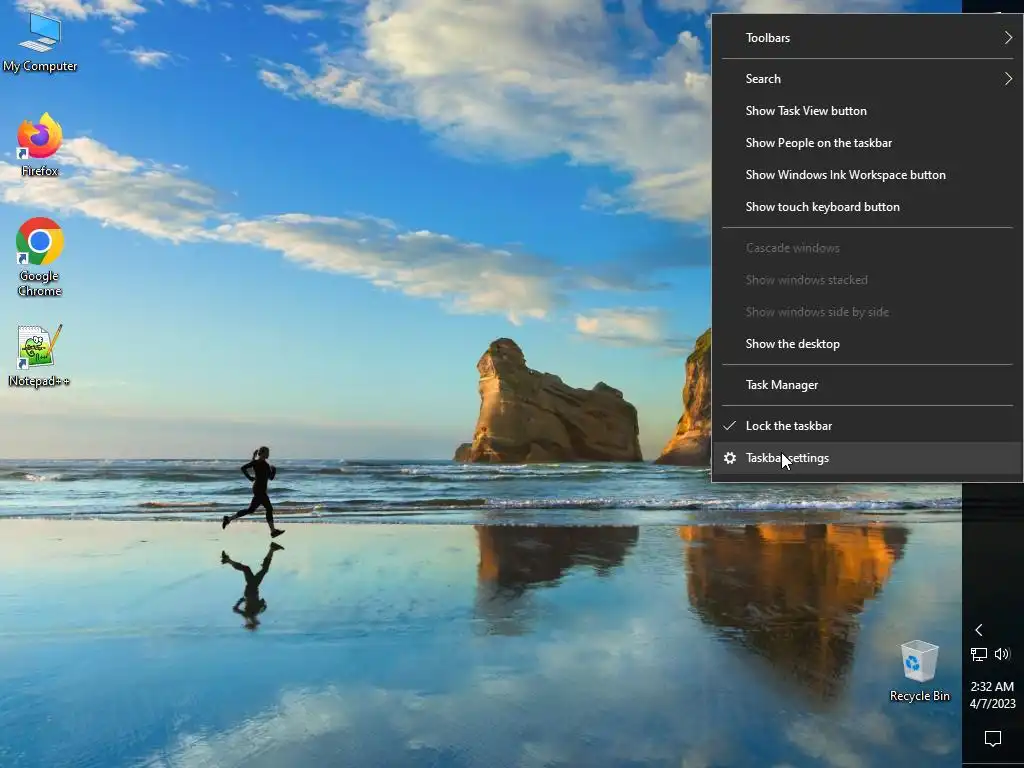Image resolution: width=1024 pixels, height=768 pixels.
Task: Open the My Computer desktop icon
Action: 40,42
